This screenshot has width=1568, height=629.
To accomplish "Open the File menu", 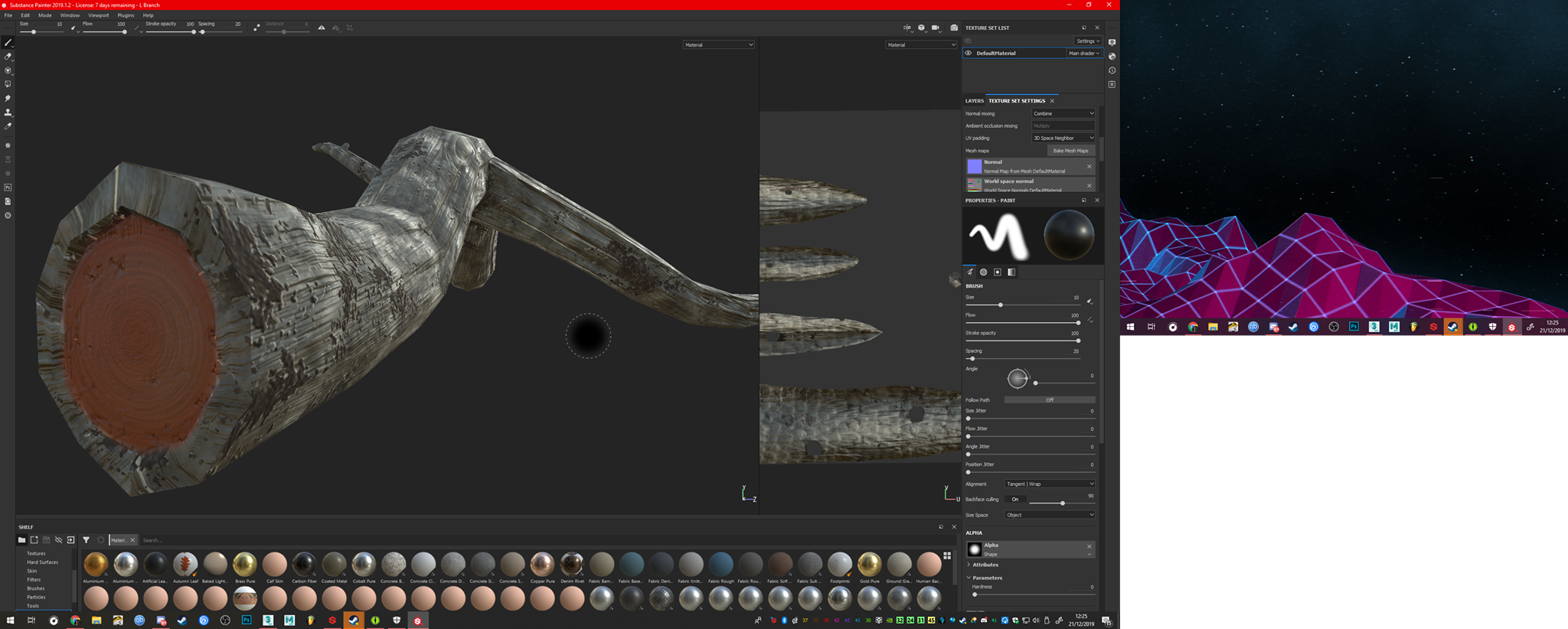I will [8, 15].
